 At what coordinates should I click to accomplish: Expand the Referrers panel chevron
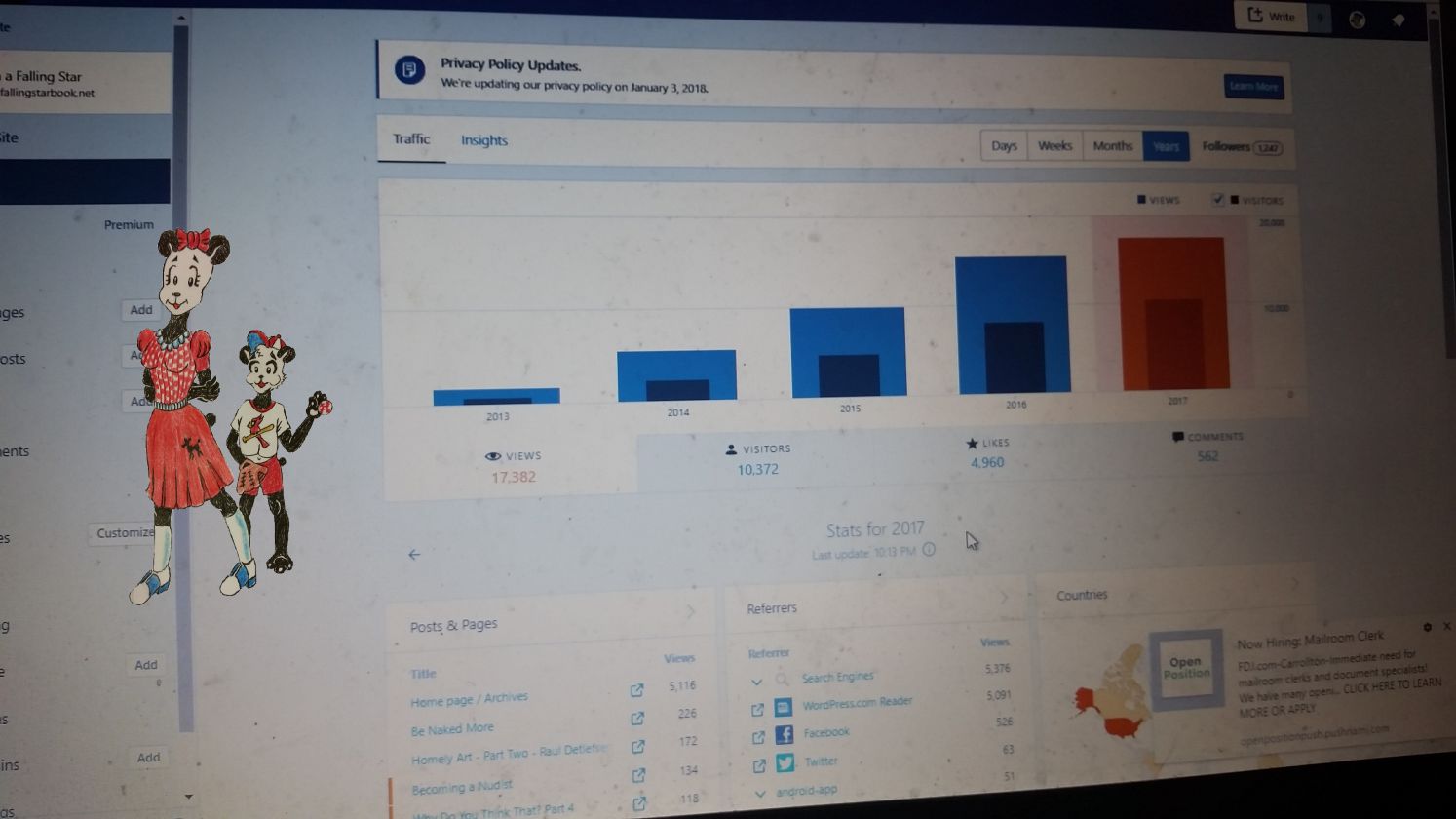pos(1004,597)
